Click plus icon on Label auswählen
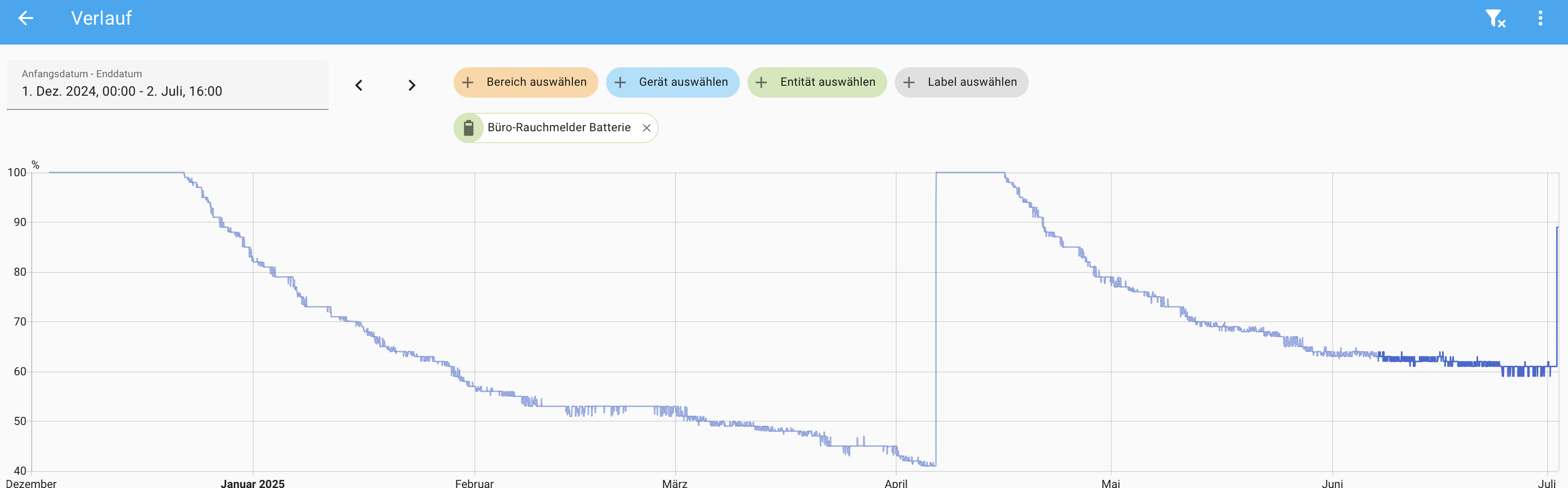The width and height of the screenshot is (1568, 488). coord(909,82)
